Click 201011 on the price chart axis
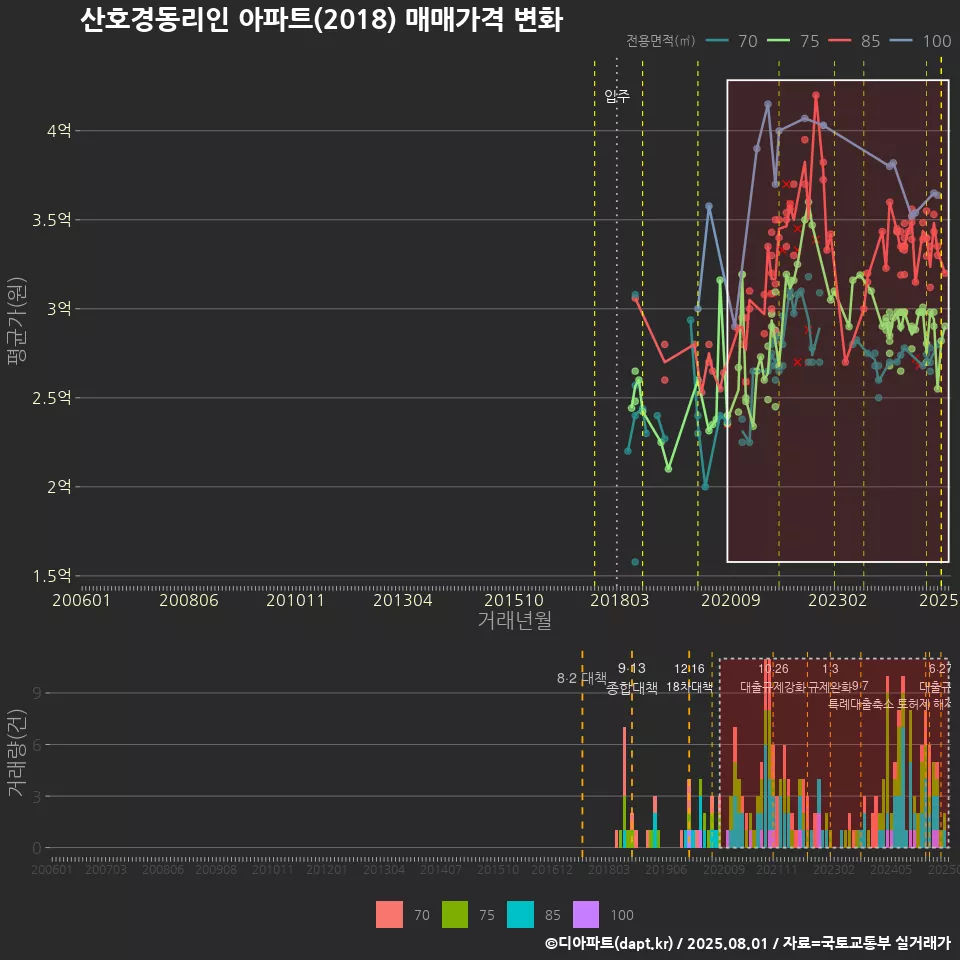This screenshot has width=960, height=960. [x=295, y=600]
